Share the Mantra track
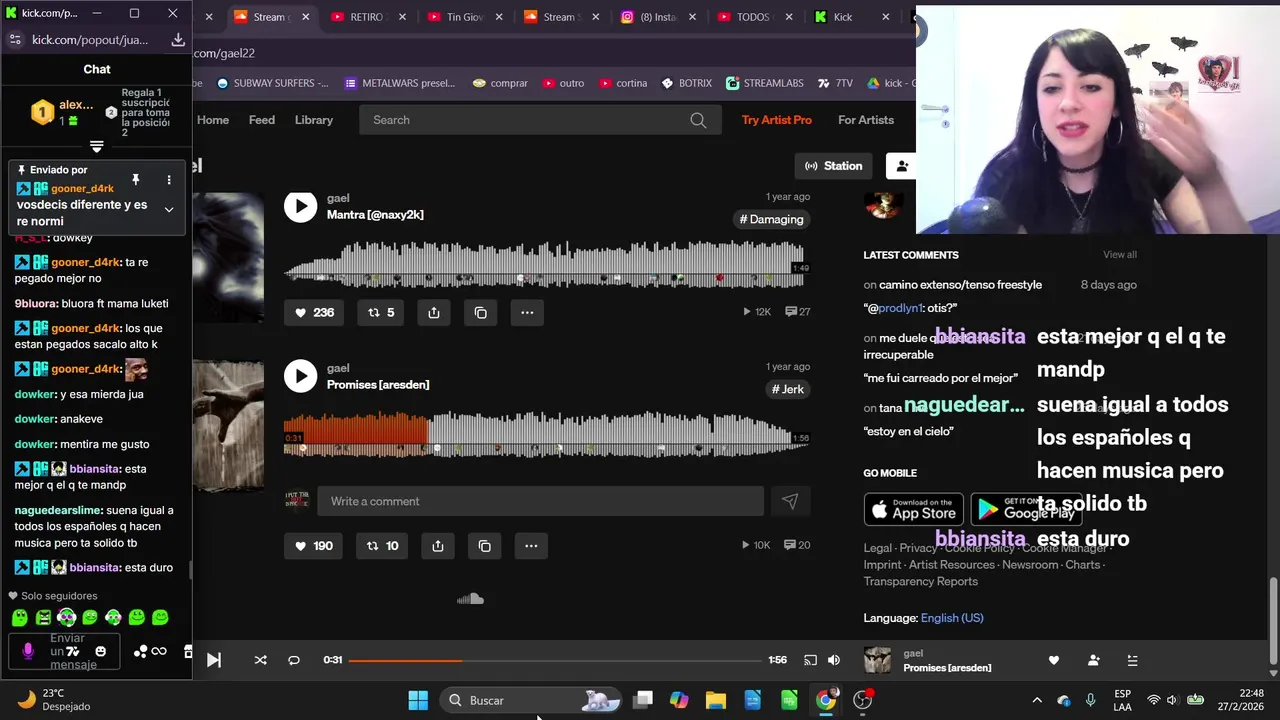 click(434, 313)
